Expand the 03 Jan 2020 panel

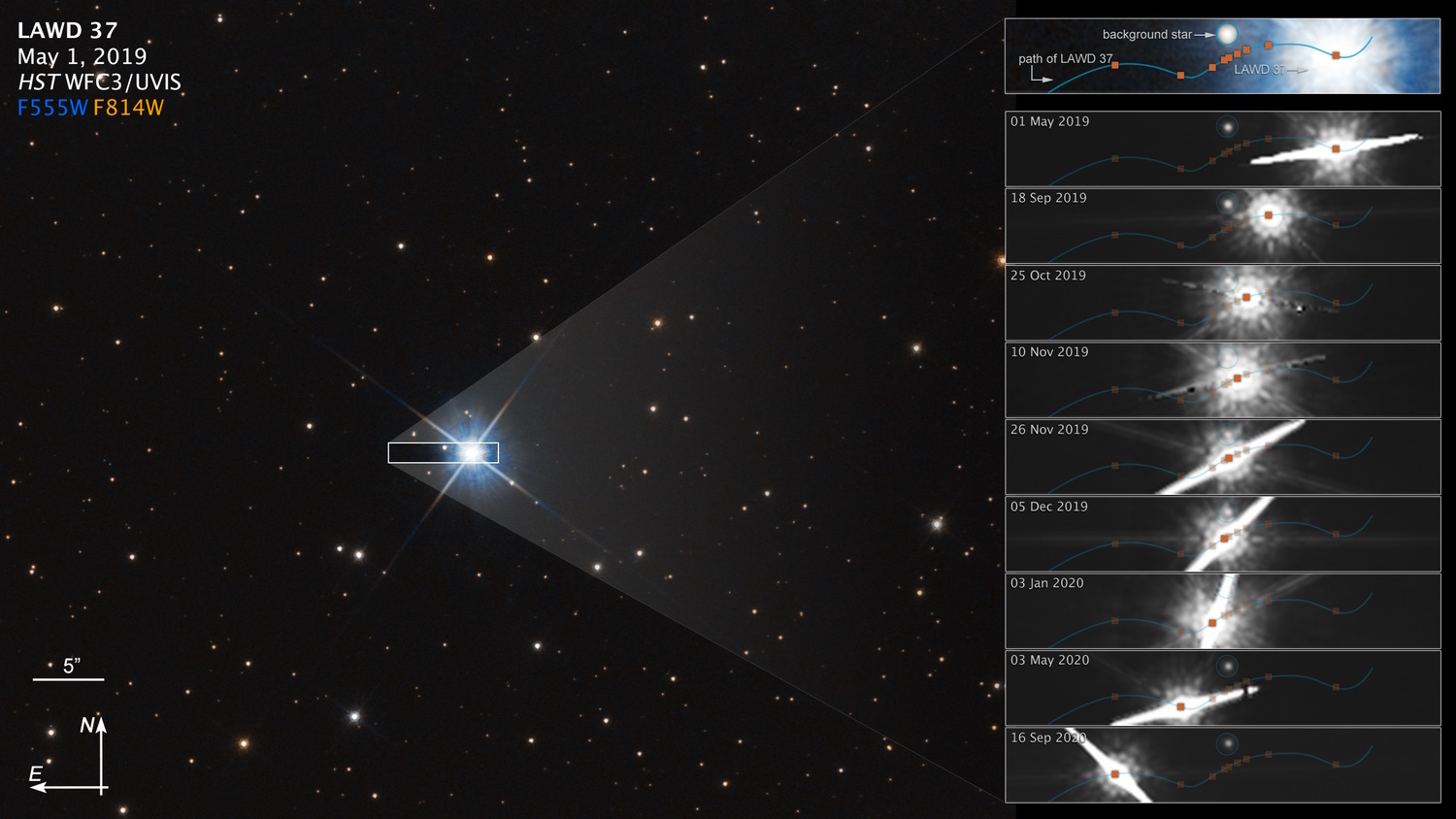pos(1047,582)
